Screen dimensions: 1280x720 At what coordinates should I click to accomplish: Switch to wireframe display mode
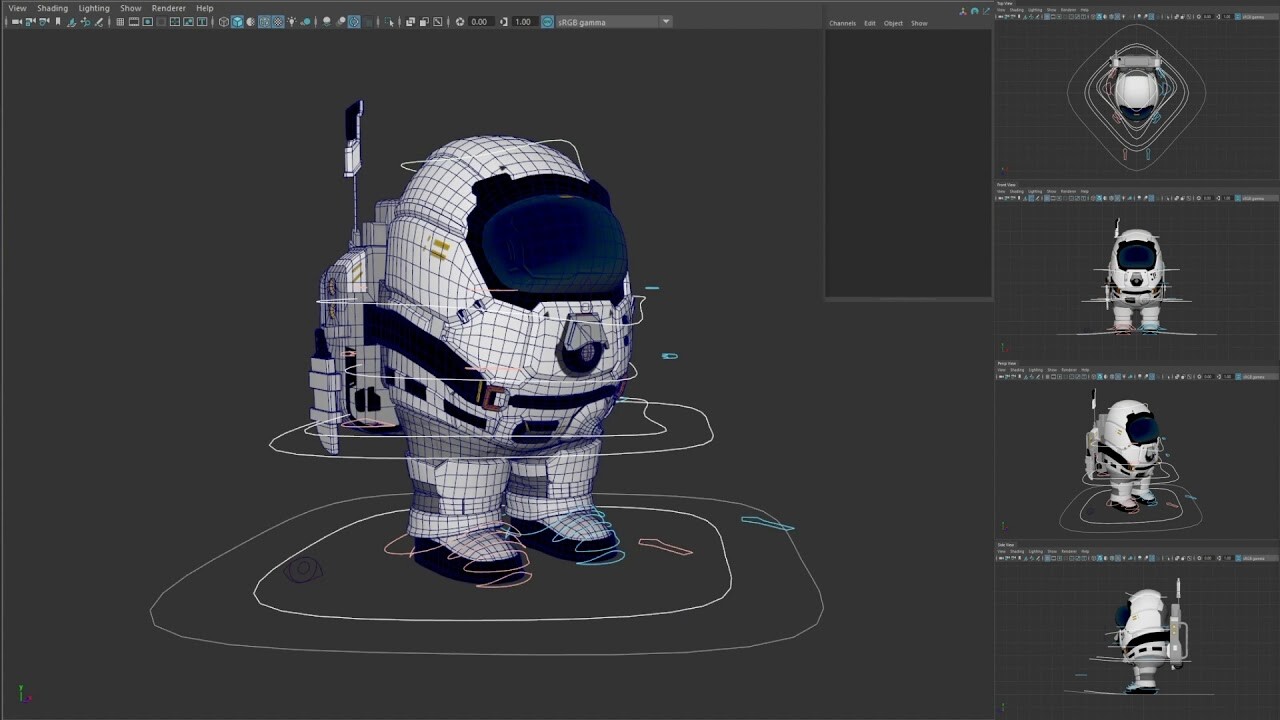(x=223, y=21)
